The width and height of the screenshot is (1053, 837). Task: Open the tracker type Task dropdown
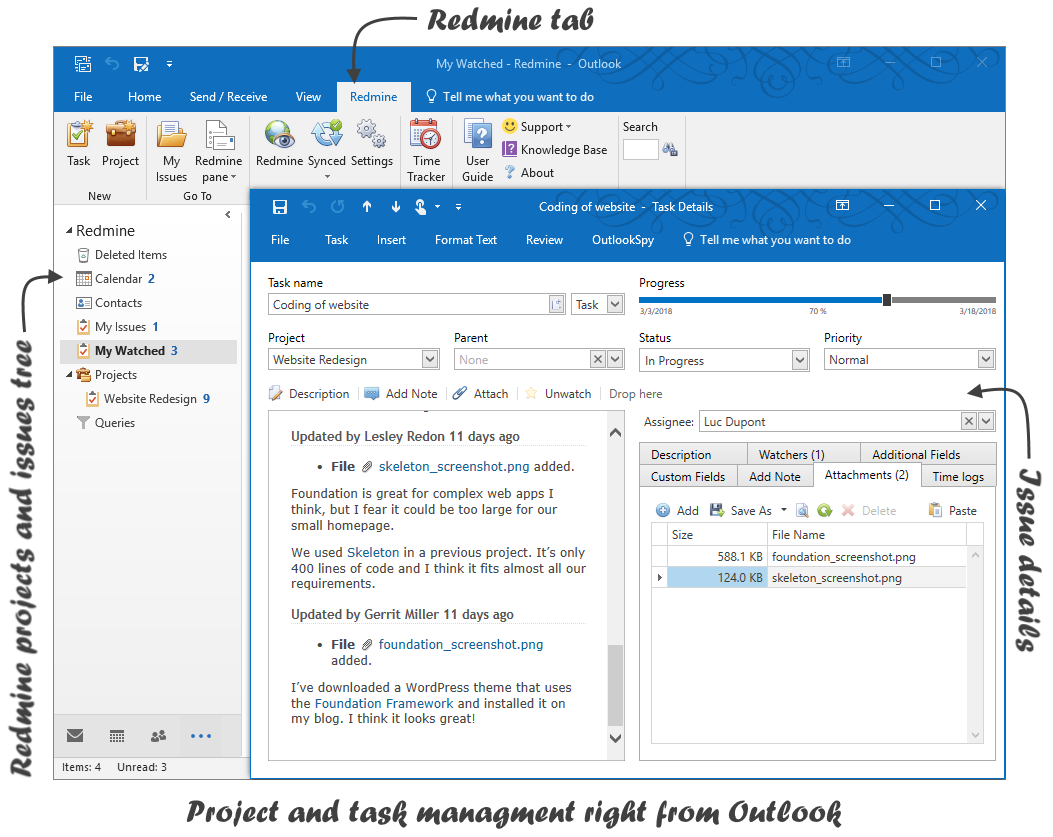[615, 304]
